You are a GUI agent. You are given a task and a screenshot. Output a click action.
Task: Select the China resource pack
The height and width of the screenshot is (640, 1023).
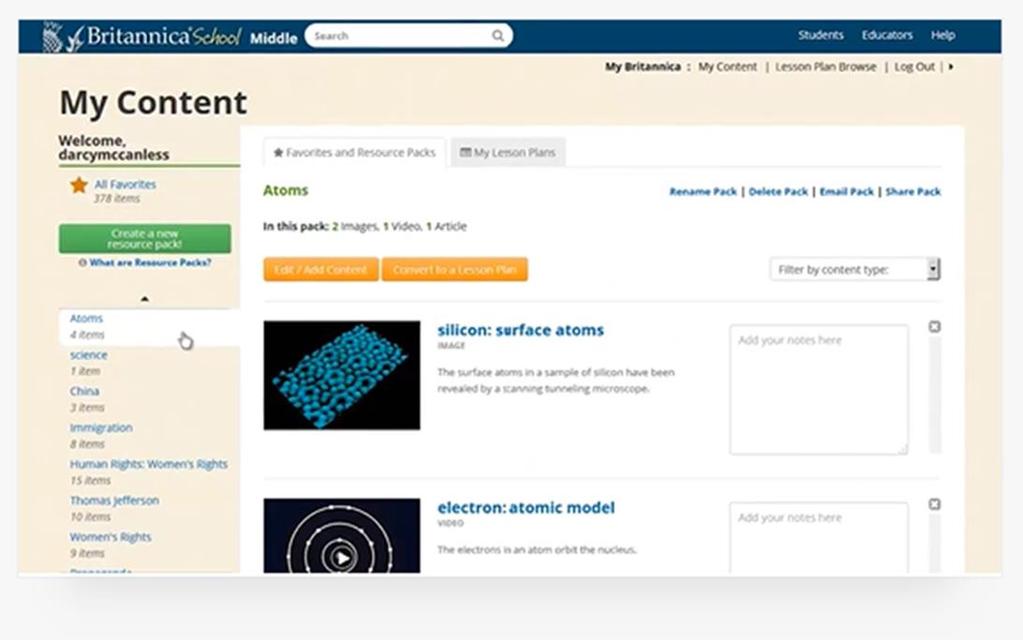coord(85,391)
